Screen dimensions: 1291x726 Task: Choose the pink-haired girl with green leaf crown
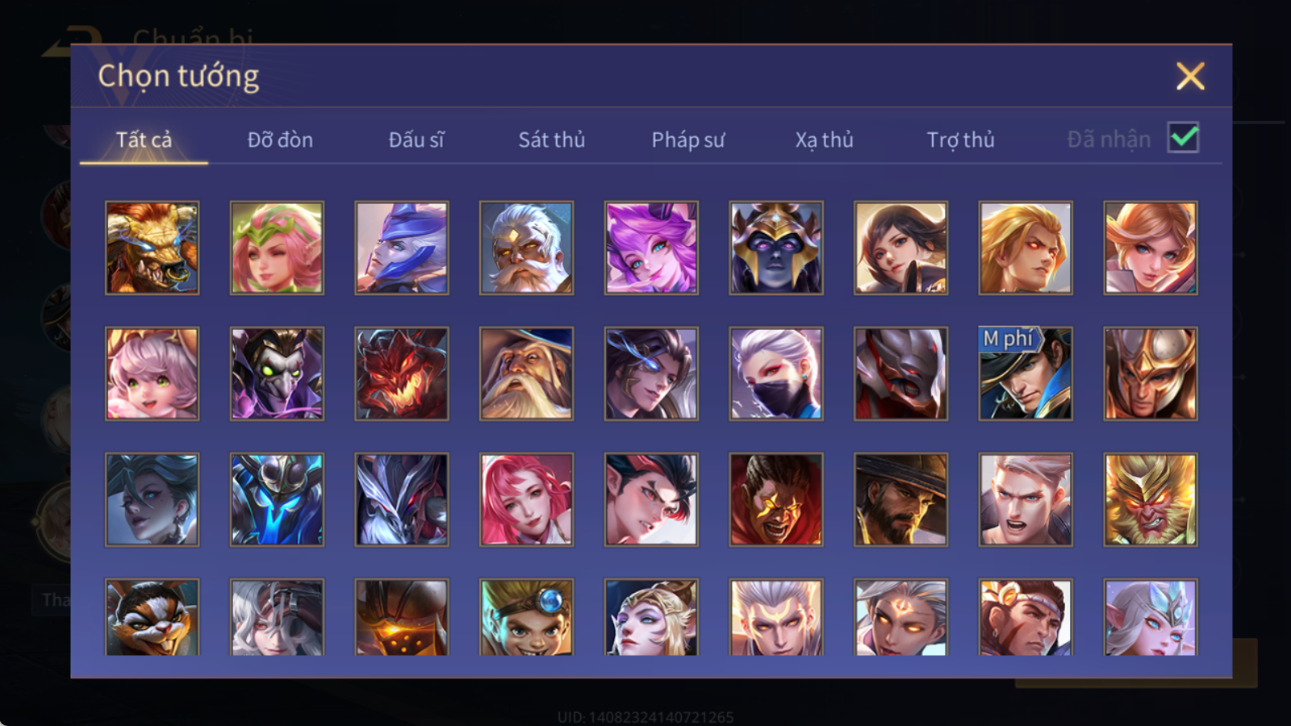click(277, 248)
